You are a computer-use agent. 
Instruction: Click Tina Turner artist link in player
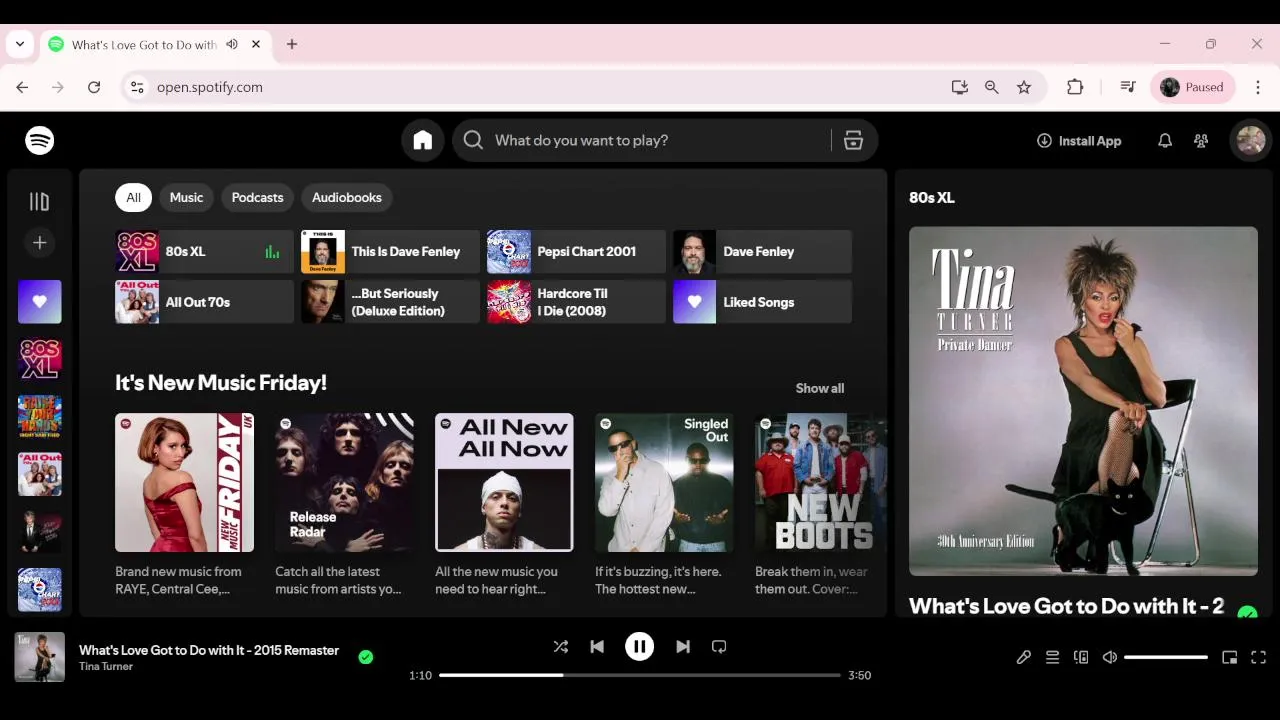point(106,667)
